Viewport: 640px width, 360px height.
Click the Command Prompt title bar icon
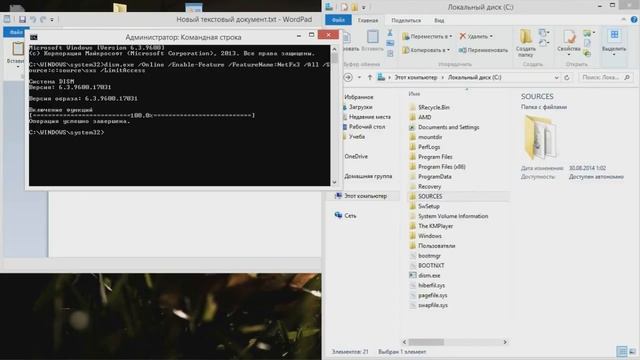point(34,37)
